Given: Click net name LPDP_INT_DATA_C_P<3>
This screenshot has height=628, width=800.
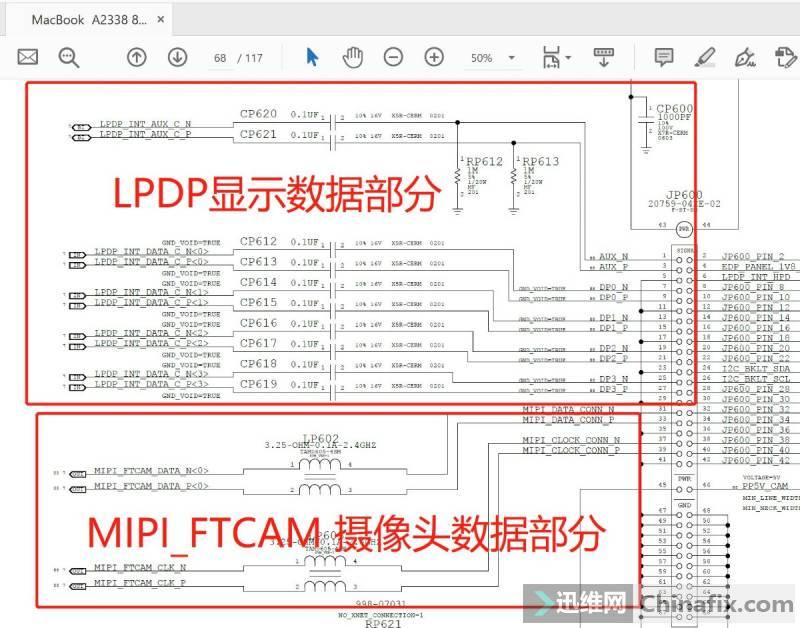Looking at the screenshot, I should coord(152,384).
